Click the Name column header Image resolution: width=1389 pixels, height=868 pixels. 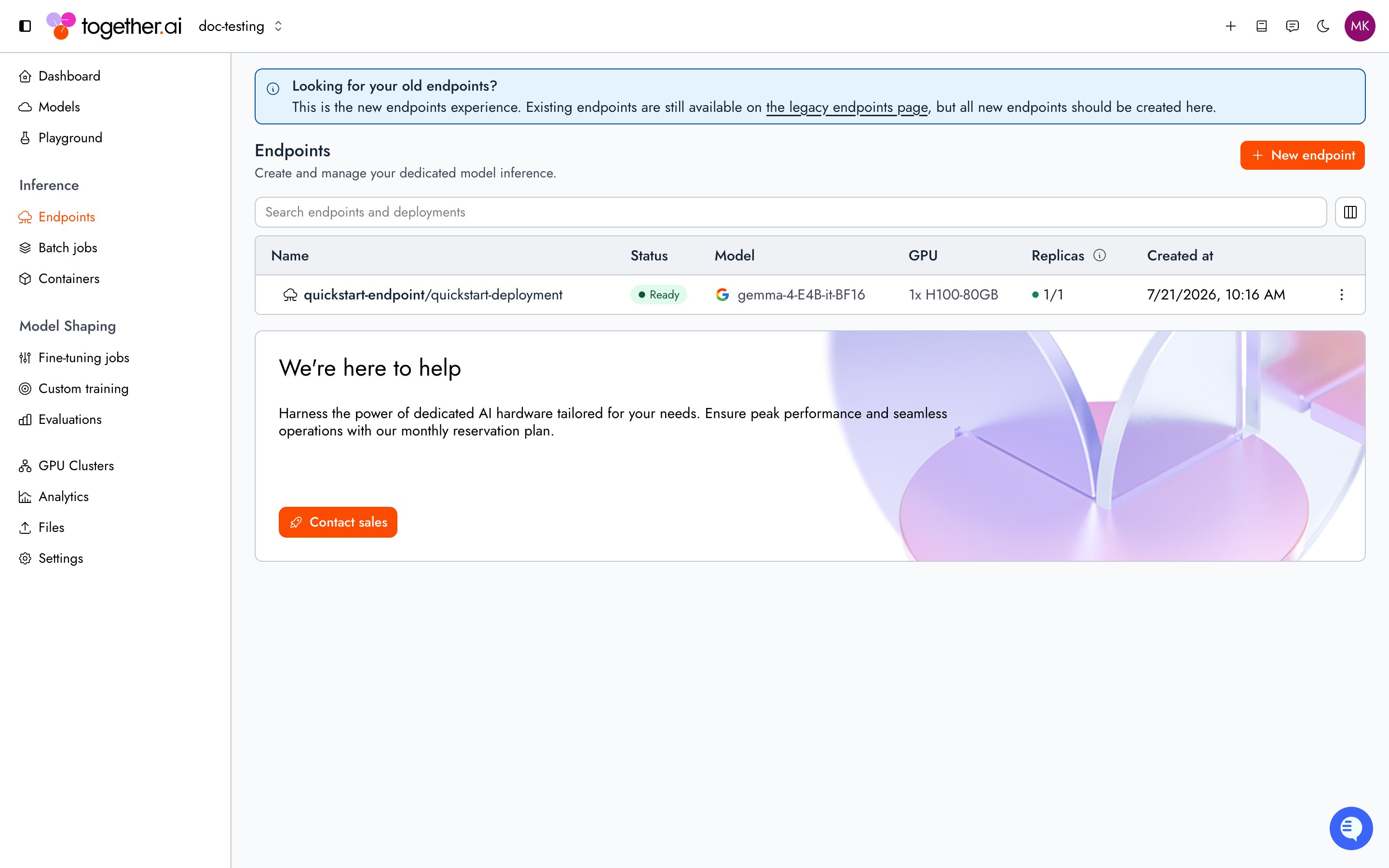290,256
